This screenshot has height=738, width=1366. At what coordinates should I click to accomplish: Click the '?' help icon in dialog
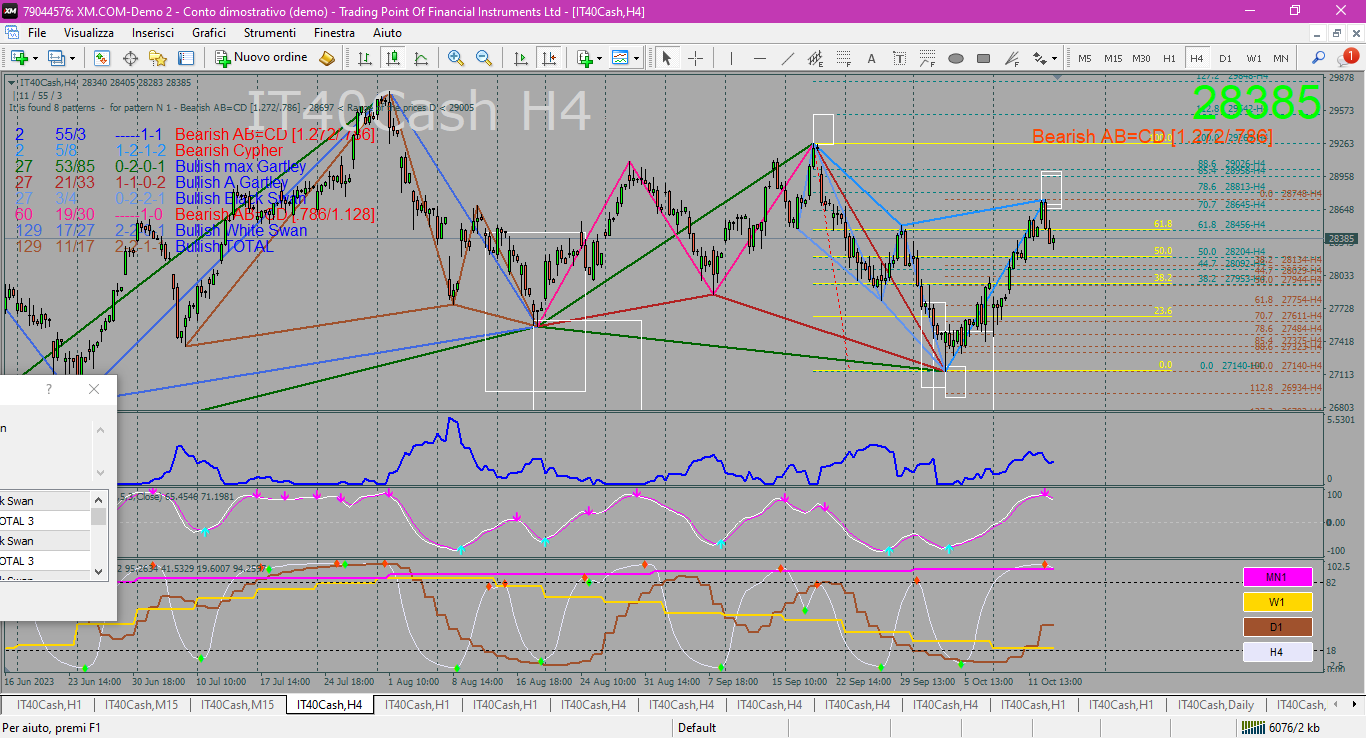[x=49, y=389]
